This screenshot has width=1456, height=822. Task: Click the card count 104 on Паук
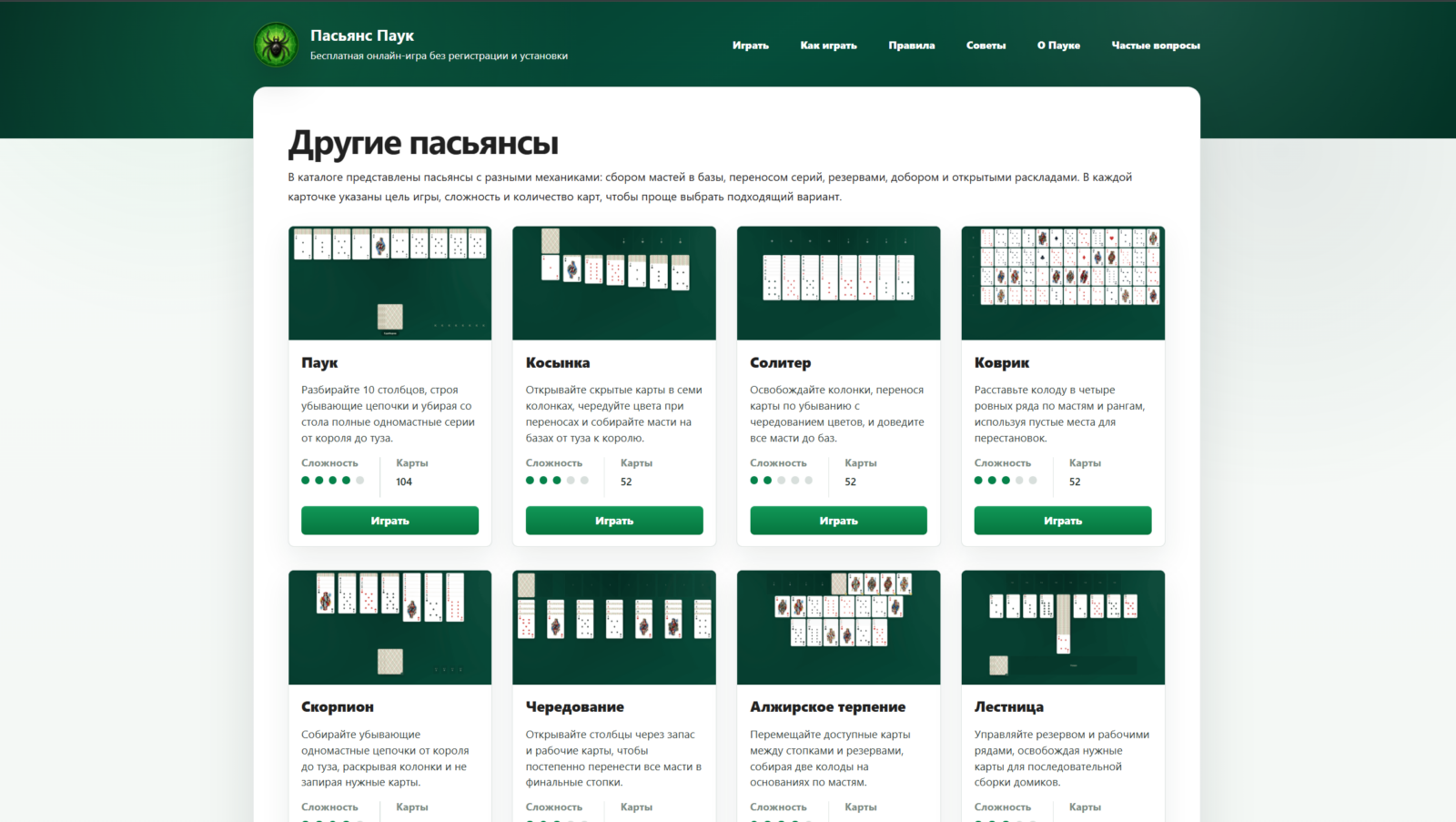[404, 482]
